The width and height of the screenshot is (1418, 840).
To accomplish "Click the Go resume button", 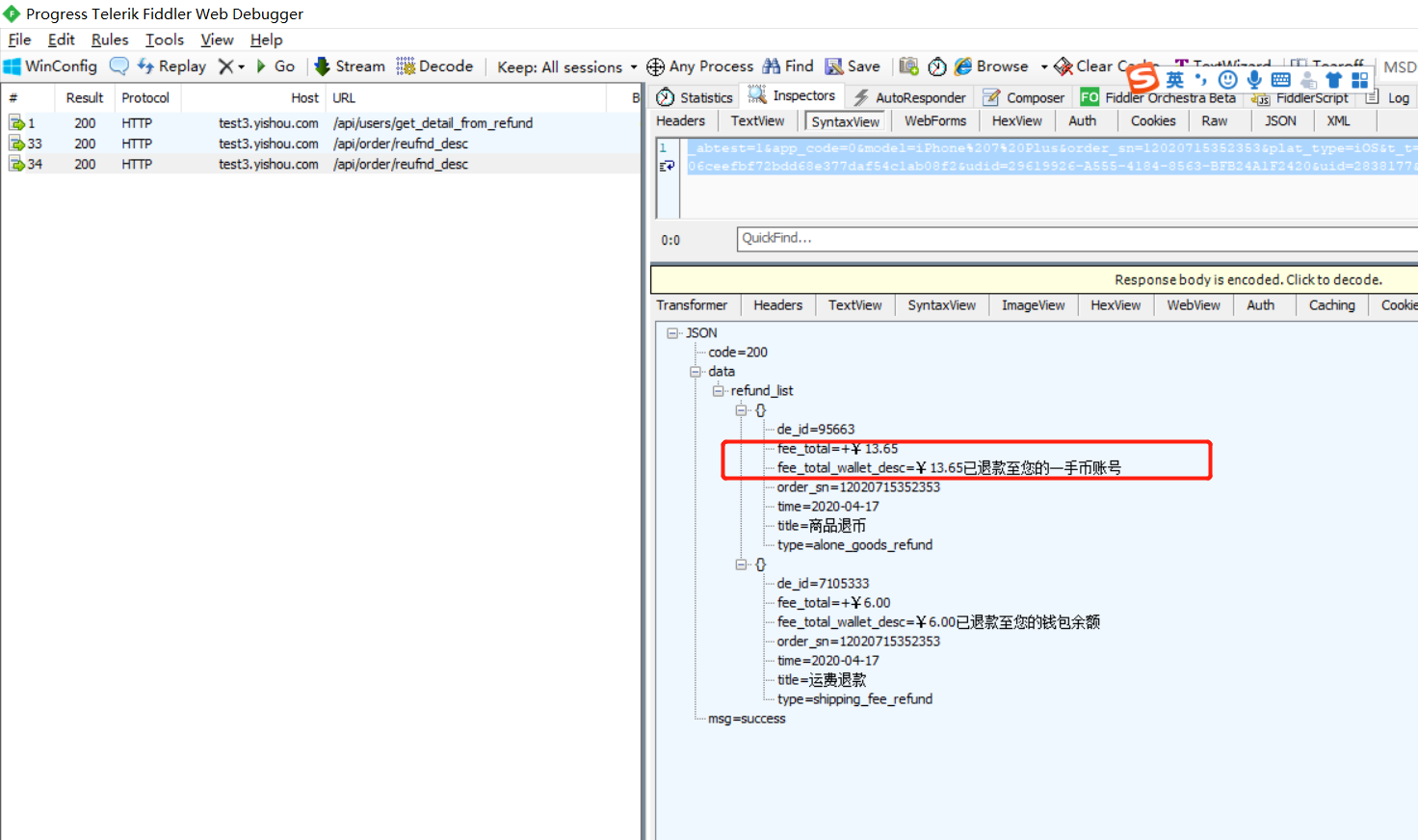I will 276,66.
